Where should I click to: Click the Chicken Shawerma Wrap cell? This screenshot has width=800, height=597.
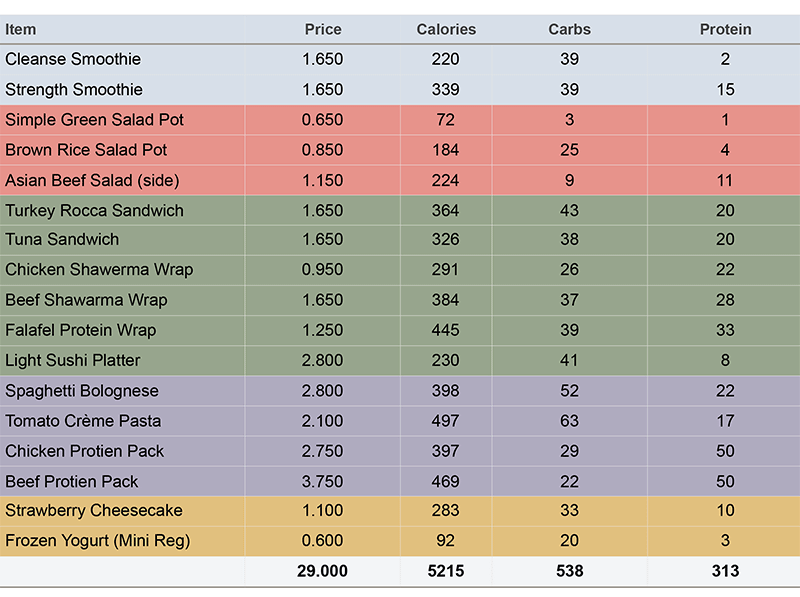pyautogui.click(x=99, y=270)
